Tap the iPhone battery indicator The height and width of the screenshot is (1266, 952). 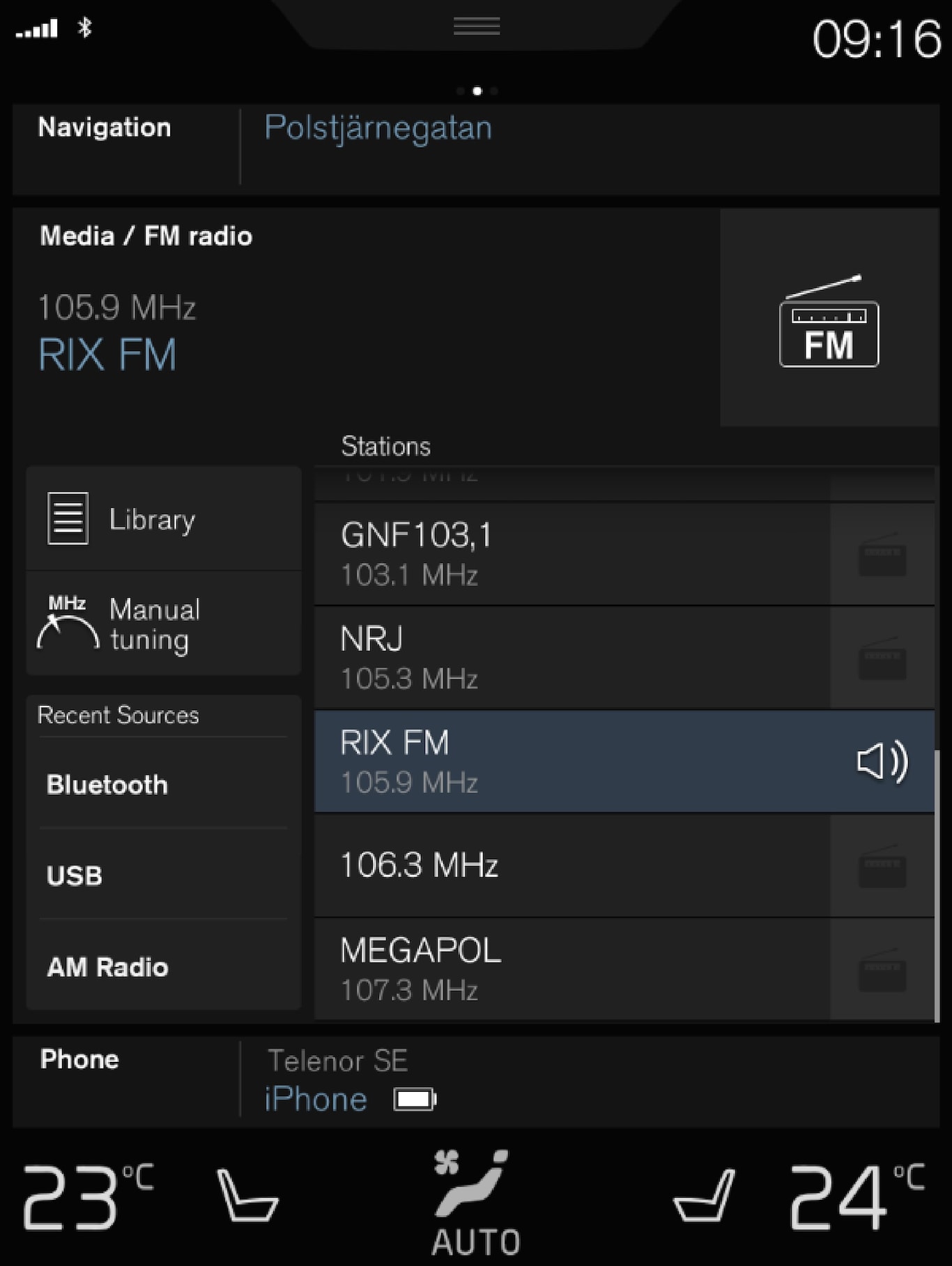(x=415, y=1099)
